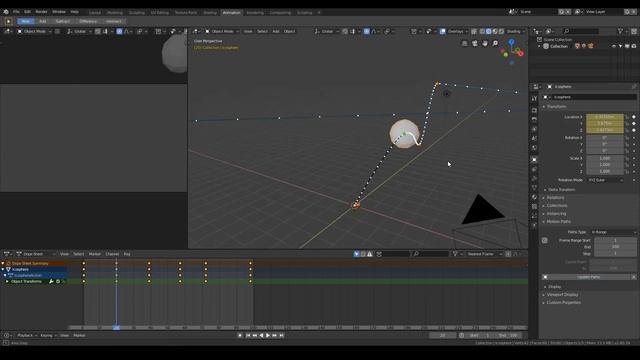Click the motion path Frame Range End field

tap(615, 247)
